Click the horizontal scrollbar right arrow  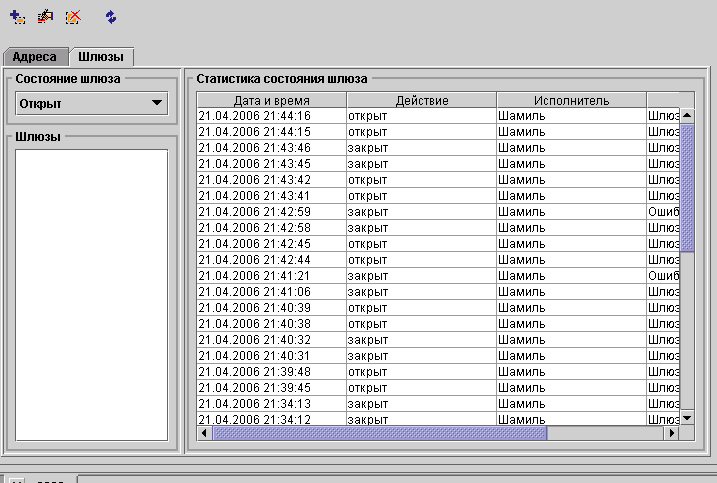click(x=672, y=433)
